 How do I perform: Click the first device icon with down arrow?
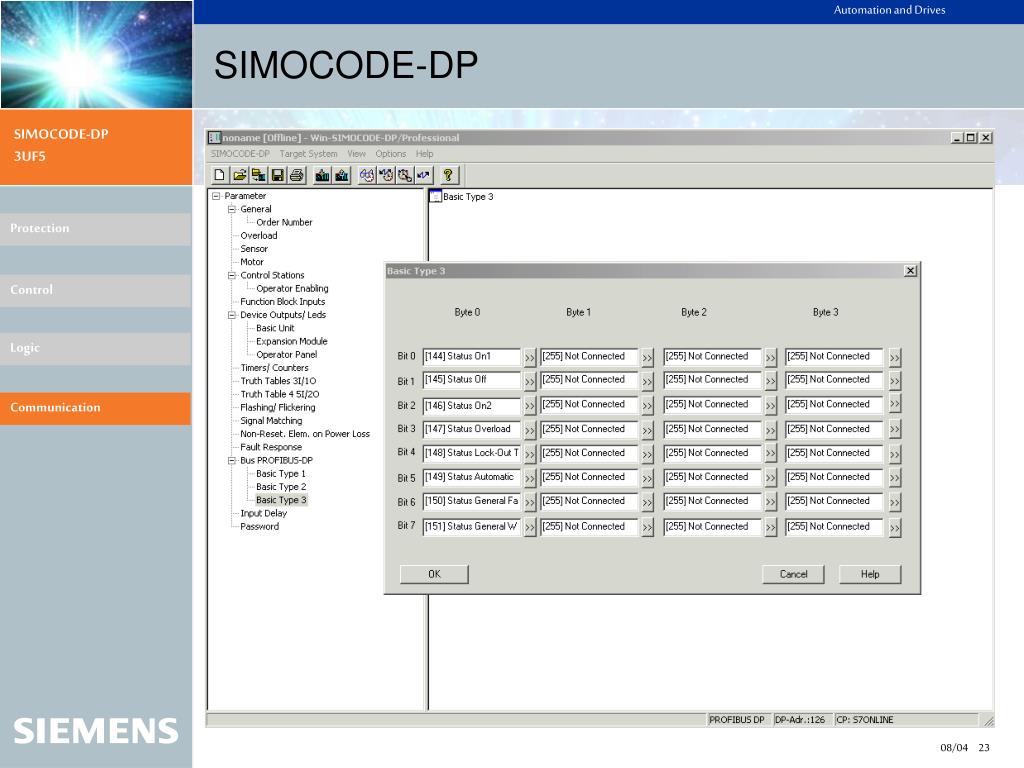point(322,175)
